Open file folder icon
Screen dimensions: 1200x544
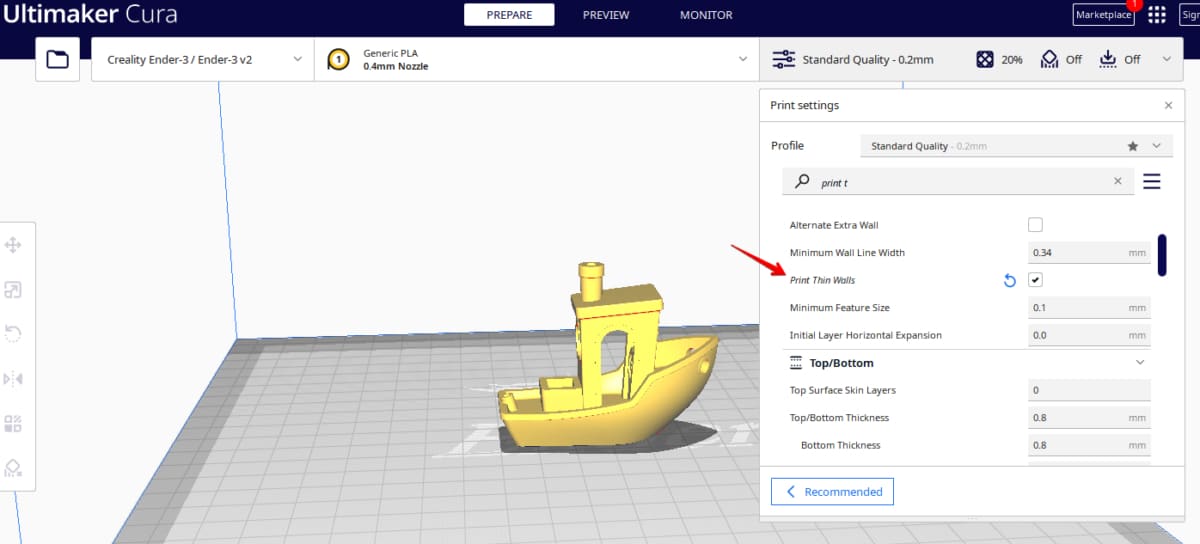click(58, 60)
